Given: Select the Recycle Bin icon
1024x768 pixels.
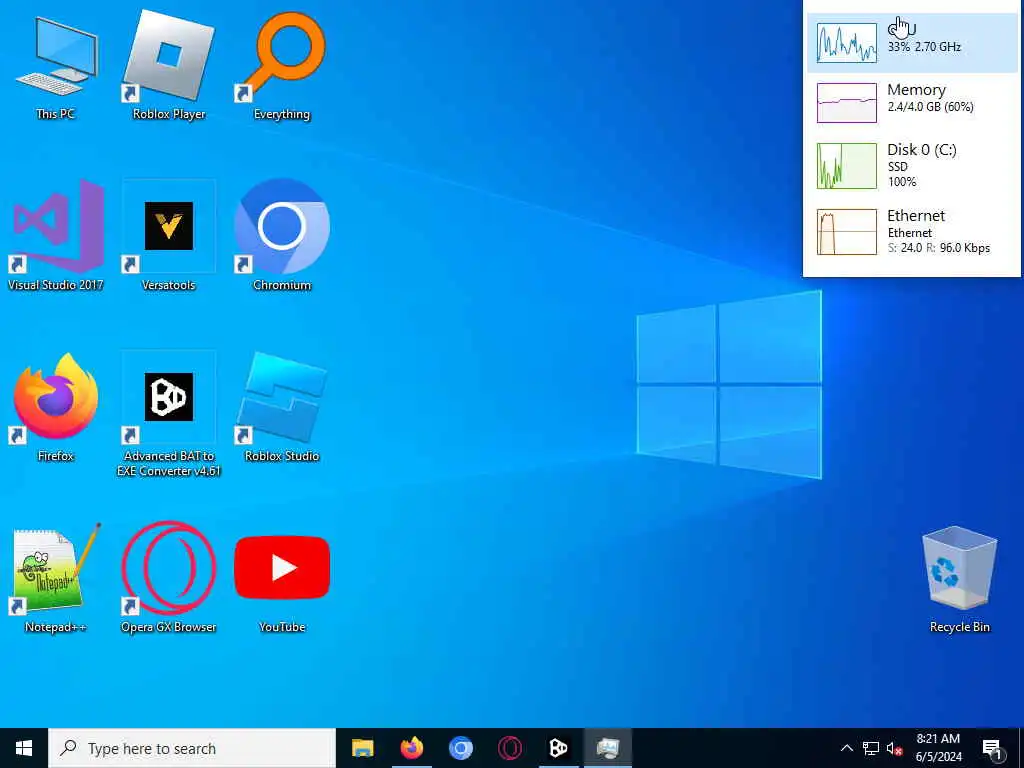Looking at the screenshot, I should (960, 580).
